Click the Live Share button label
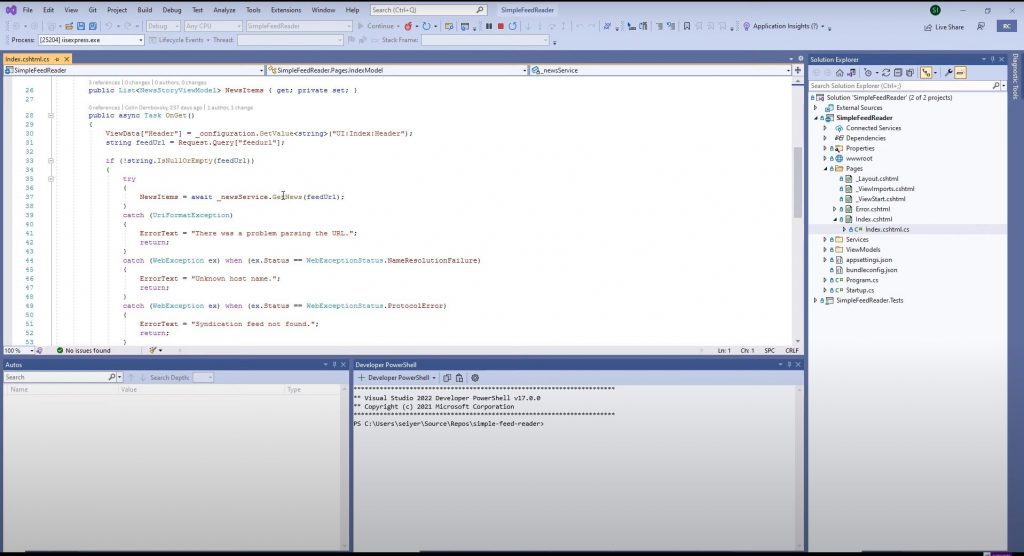Viewport: 1024px width, 556px height. point(950,27)
